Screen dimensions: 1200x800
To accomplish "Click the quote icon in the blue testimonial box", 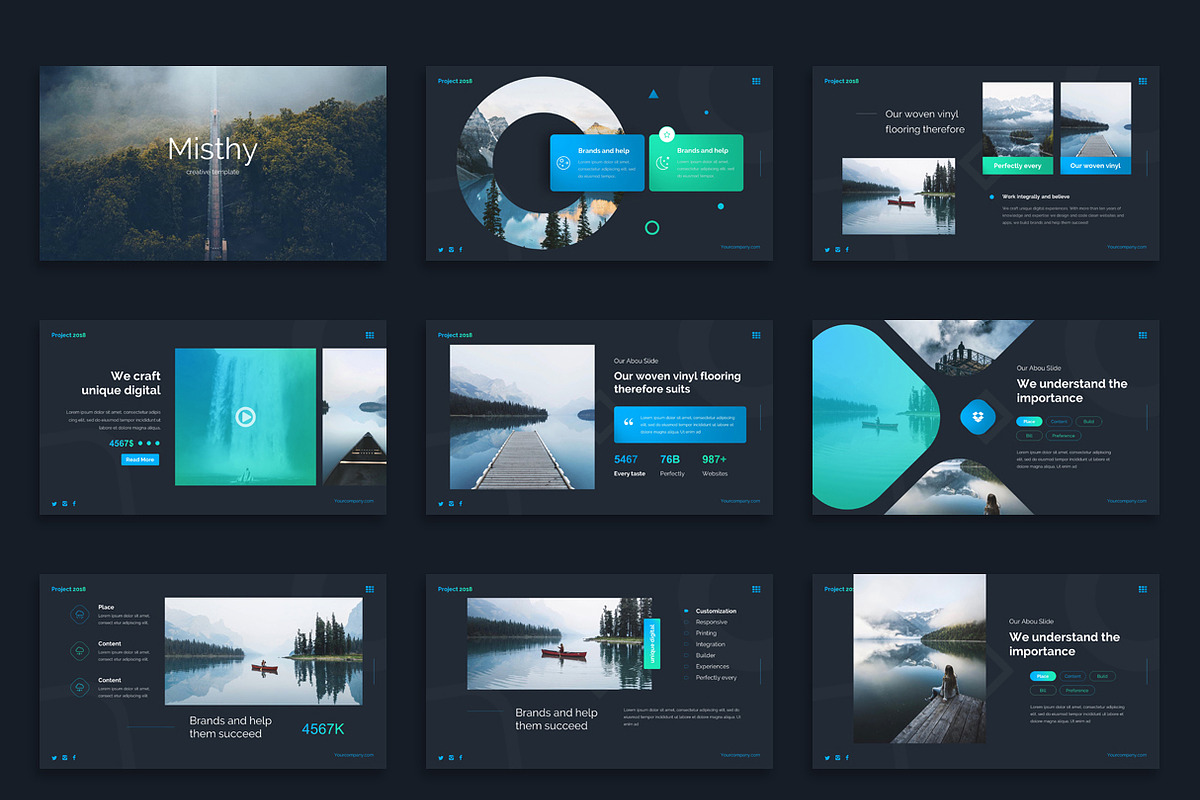I will (628, 424).
